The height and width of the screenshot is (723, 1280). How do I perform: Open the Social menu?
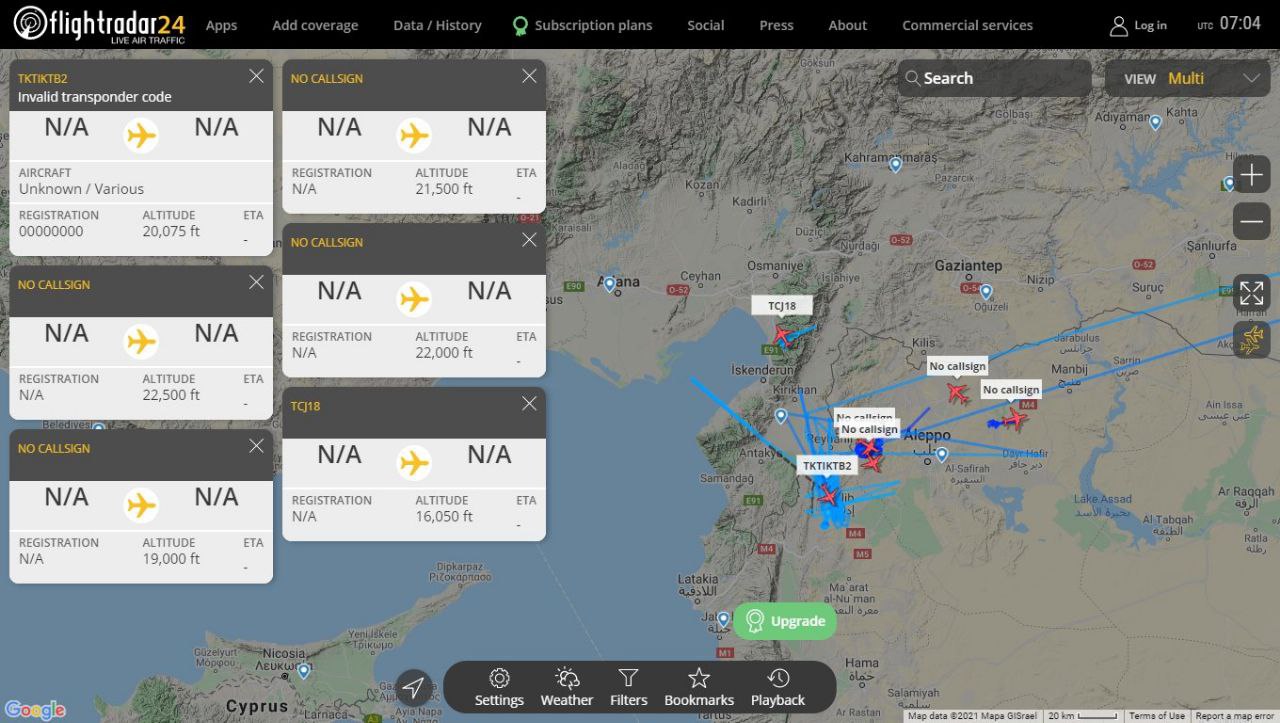pyautogui.click(x=705, y=25)
